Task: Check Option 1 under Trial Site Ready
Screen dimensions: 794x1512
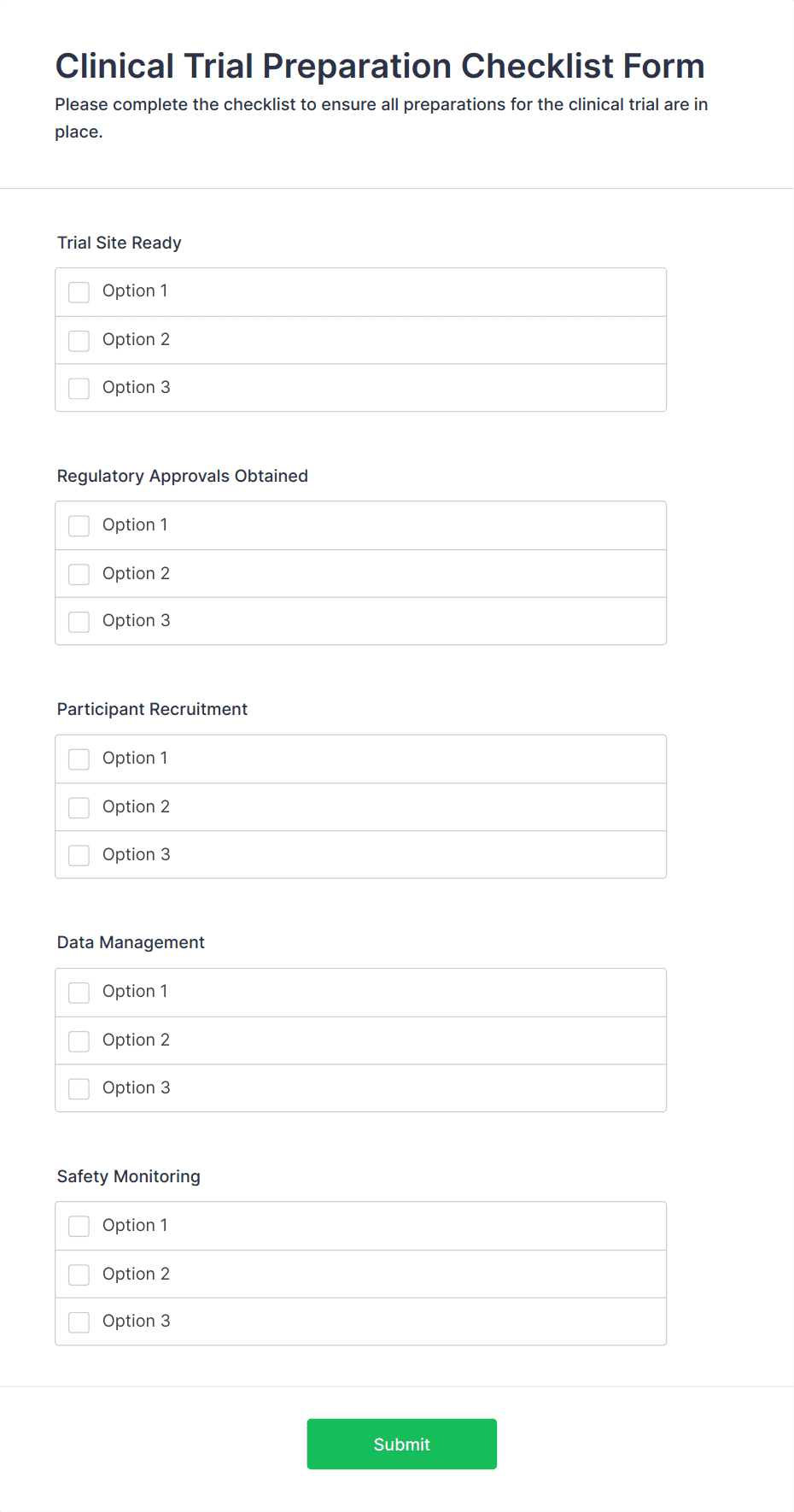Action: (79, 291)
